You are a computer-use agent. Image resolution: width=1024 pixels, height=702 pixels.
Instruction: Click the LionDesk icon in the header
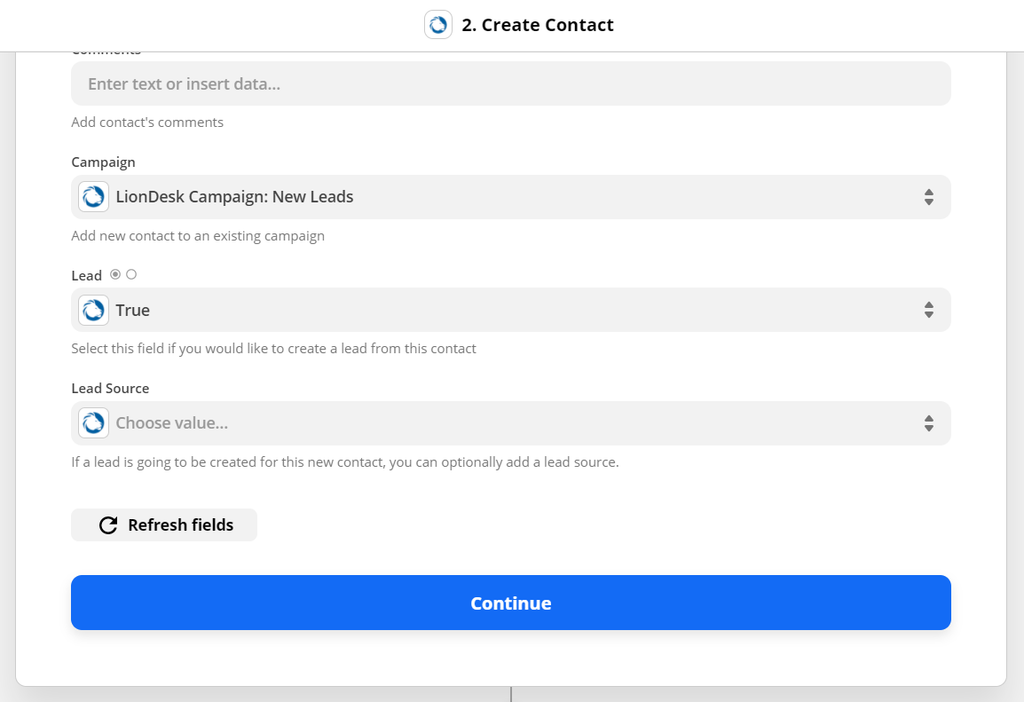click(x=438, y=24)
